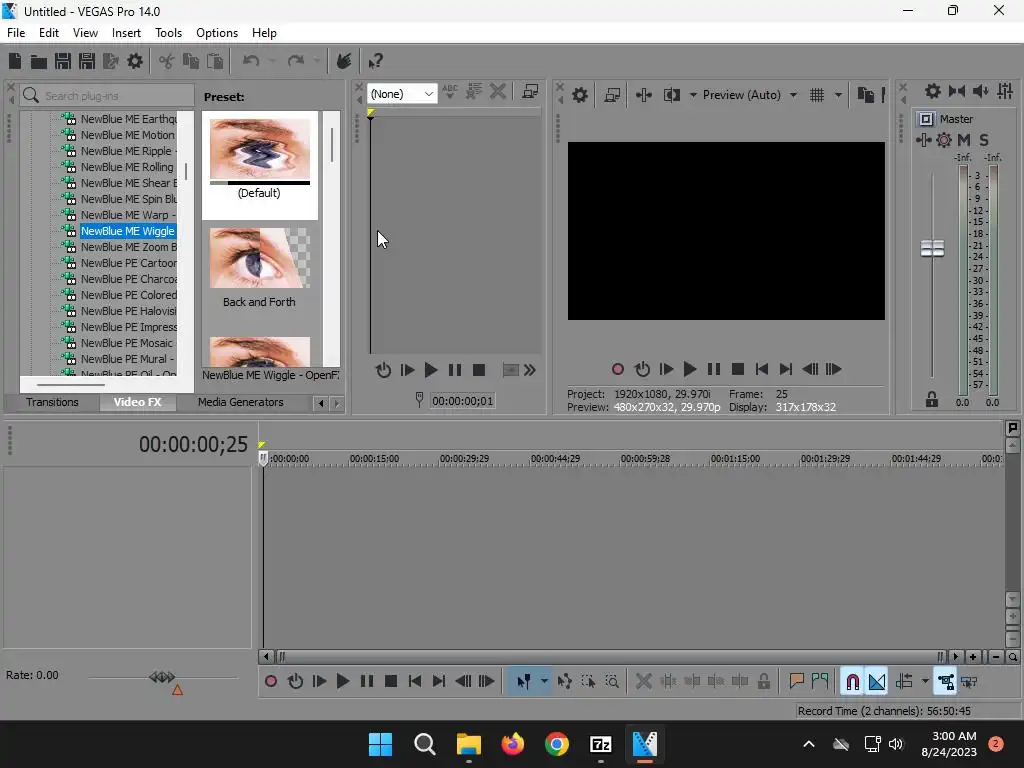
Task: Open the Edit menu
Action: [49, 33]
